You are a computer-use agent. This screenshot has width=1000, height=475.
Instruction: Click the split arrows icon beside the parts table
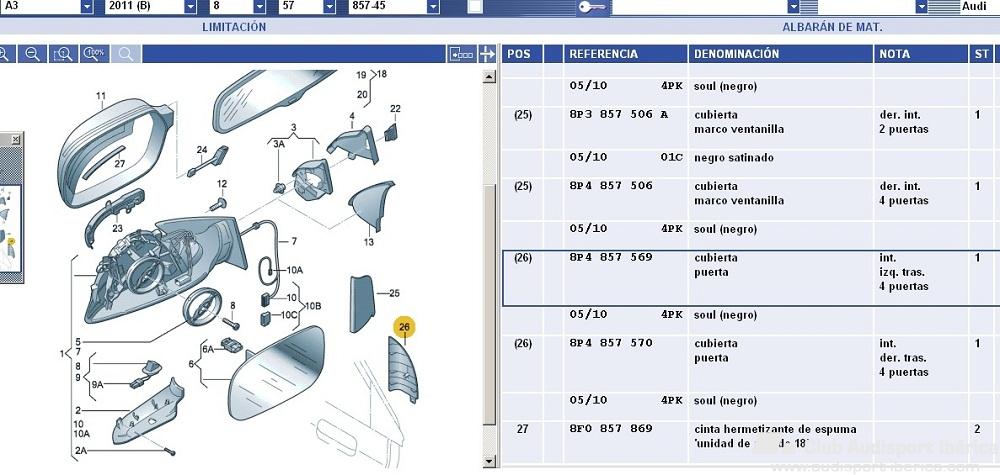pos(487,54)
